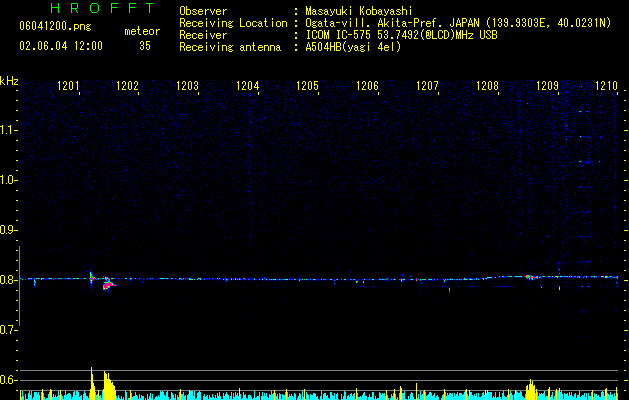Click the 1210 time axis label
This screenshot has height=400, width=629.
[x=607, y=86]
